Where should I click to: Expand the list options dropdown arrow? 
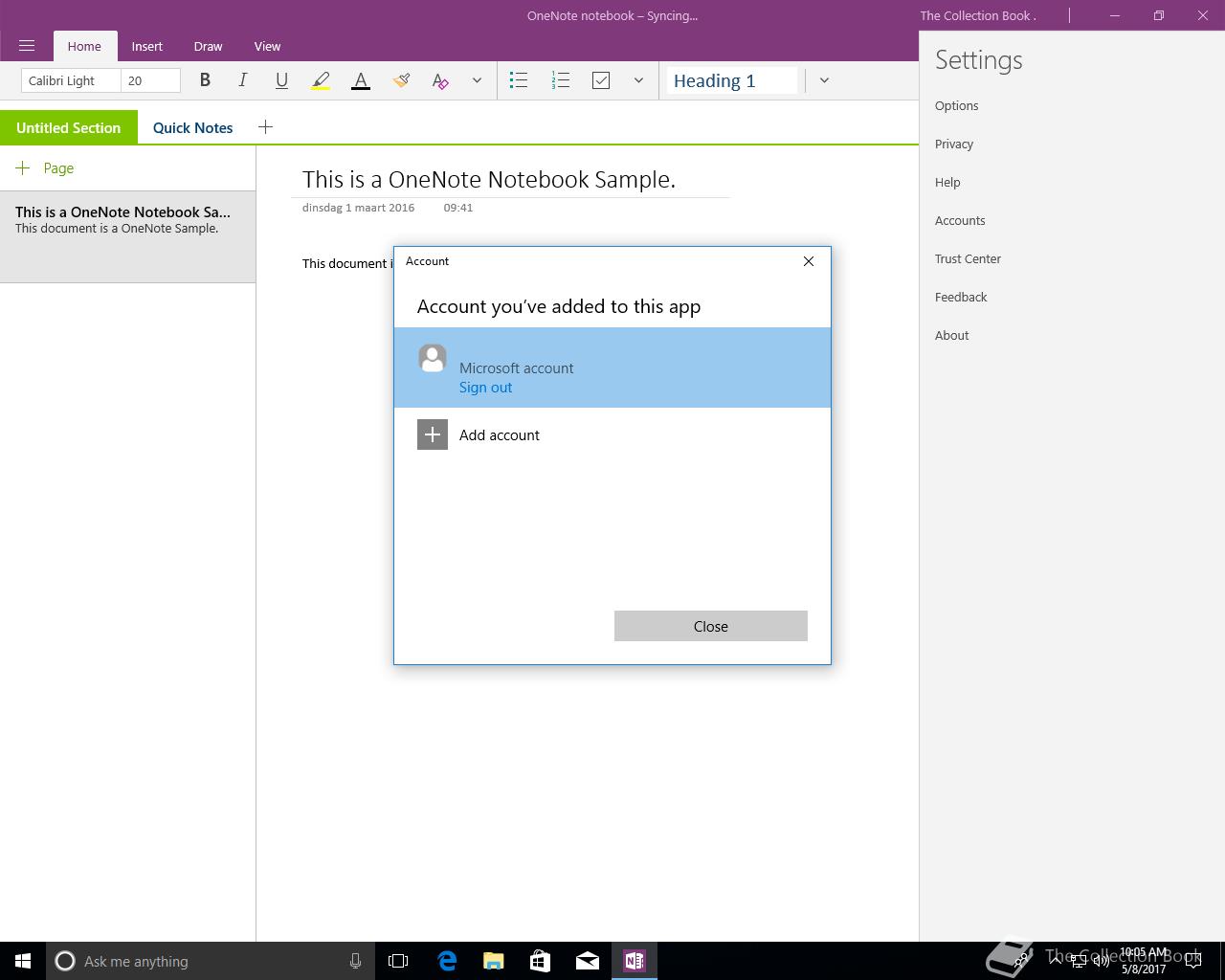pyautogui.click(x=638, y=80)
